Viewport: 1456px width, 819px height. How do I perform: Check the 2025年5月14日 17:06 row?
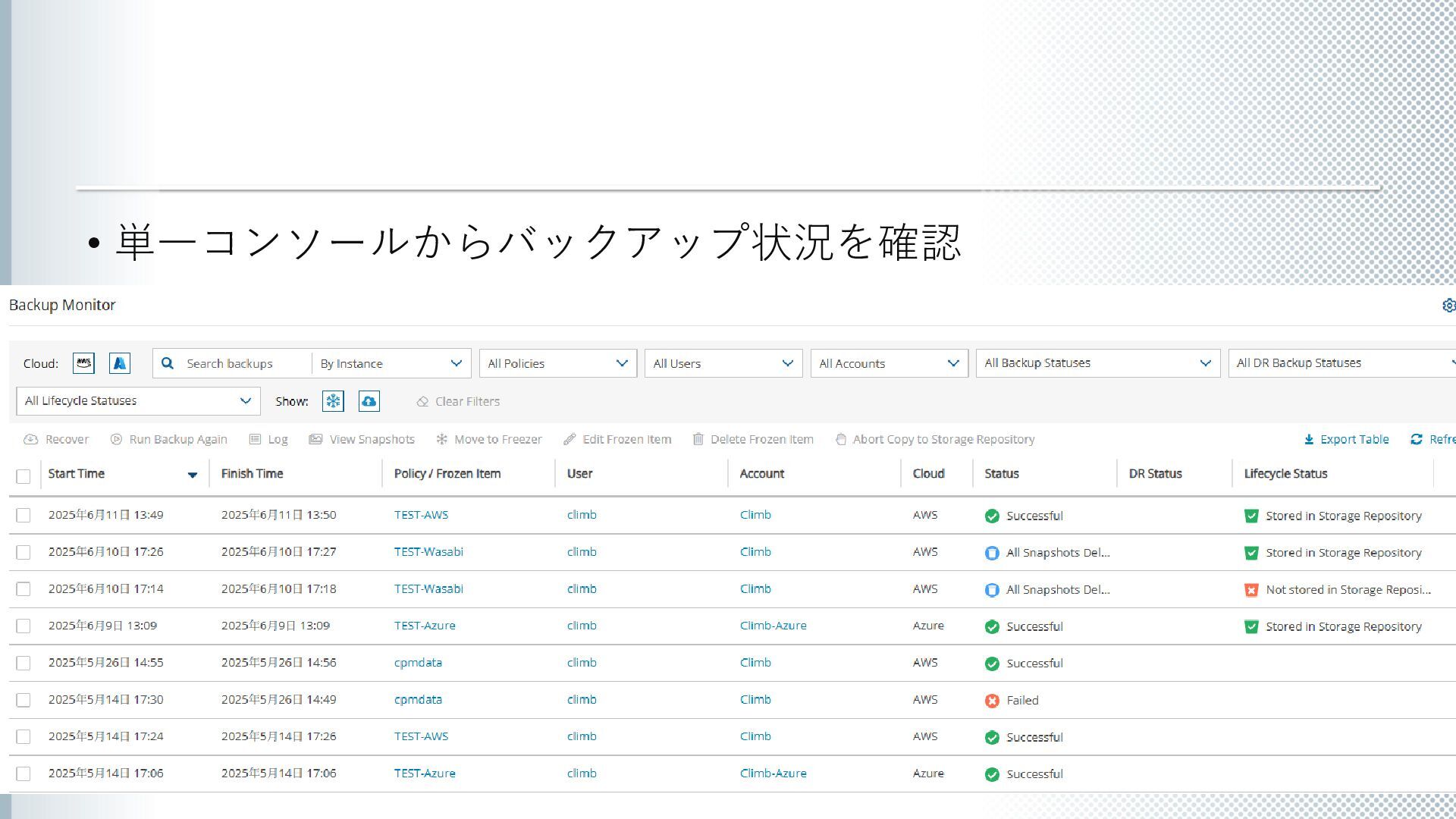click(x=24, y=773)
